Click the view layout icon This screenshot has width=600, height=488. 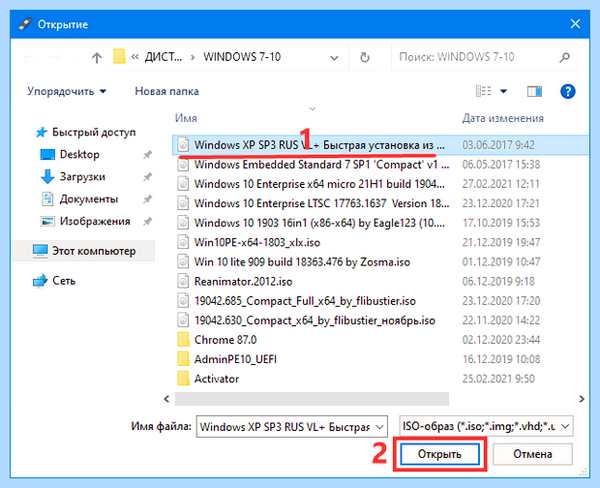(x=483, y=91)
